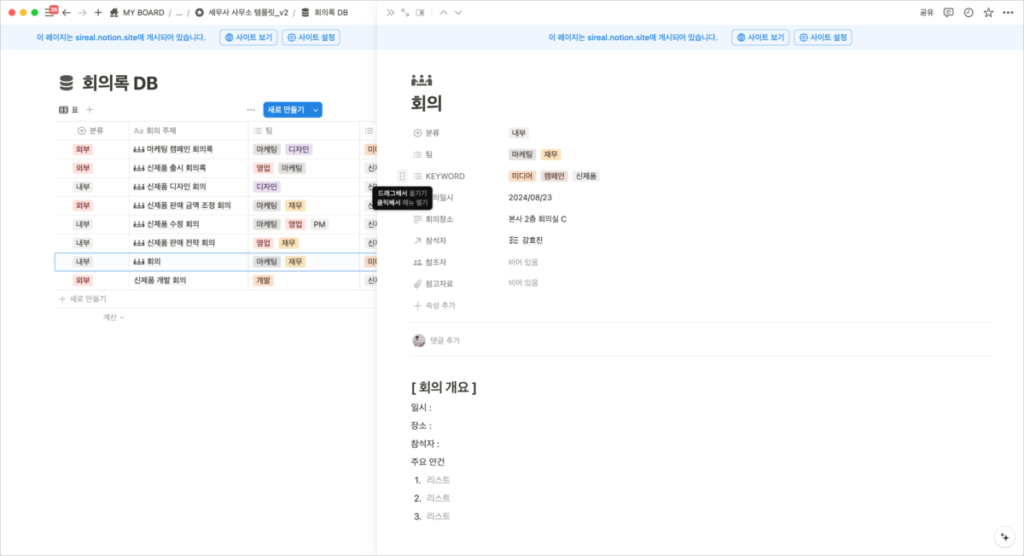The image size is (1024, 556).
Task: Expand the hidden breadcrumb ellipsis
Action: coord(179,12)
